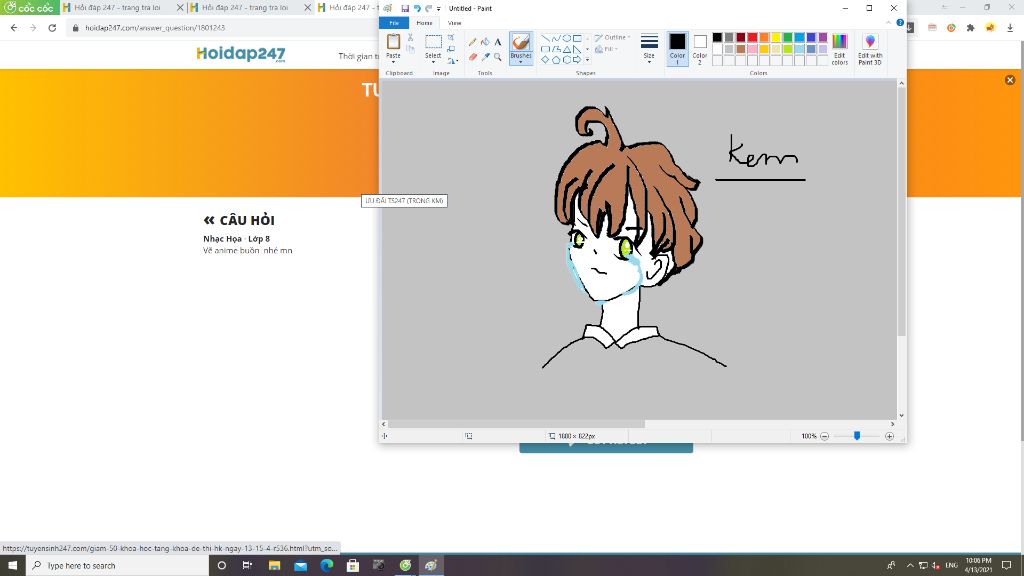The width and height of the screenshot is (1024, 576).
Task: Choose the Triangle shape in Shapes gallery
Action: point(567,49)
